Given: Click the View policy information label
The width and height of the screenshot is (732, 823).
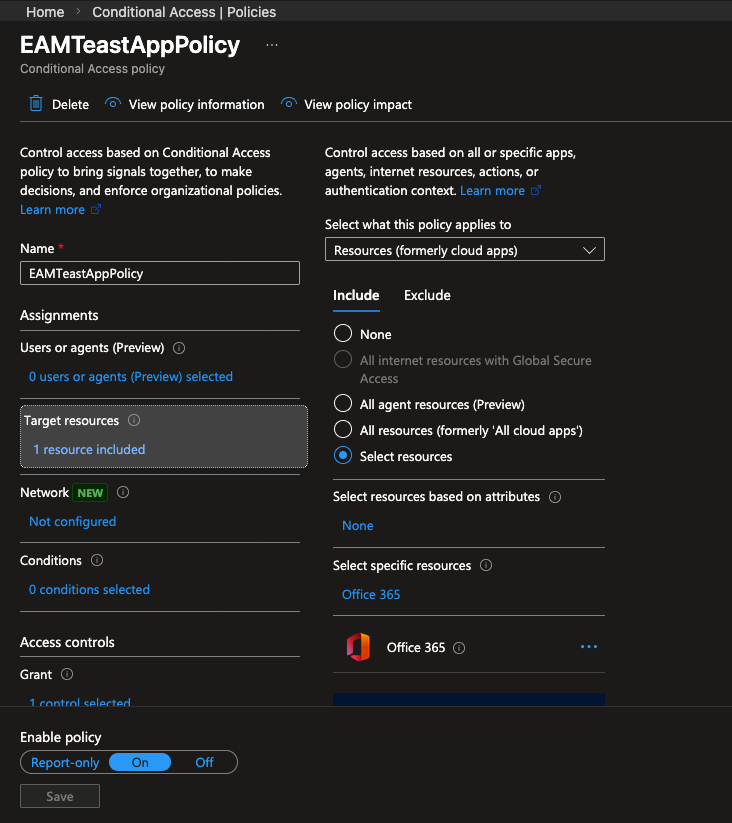Looking at the screenshot, I should pyautogui.click(x=197, y=104).
